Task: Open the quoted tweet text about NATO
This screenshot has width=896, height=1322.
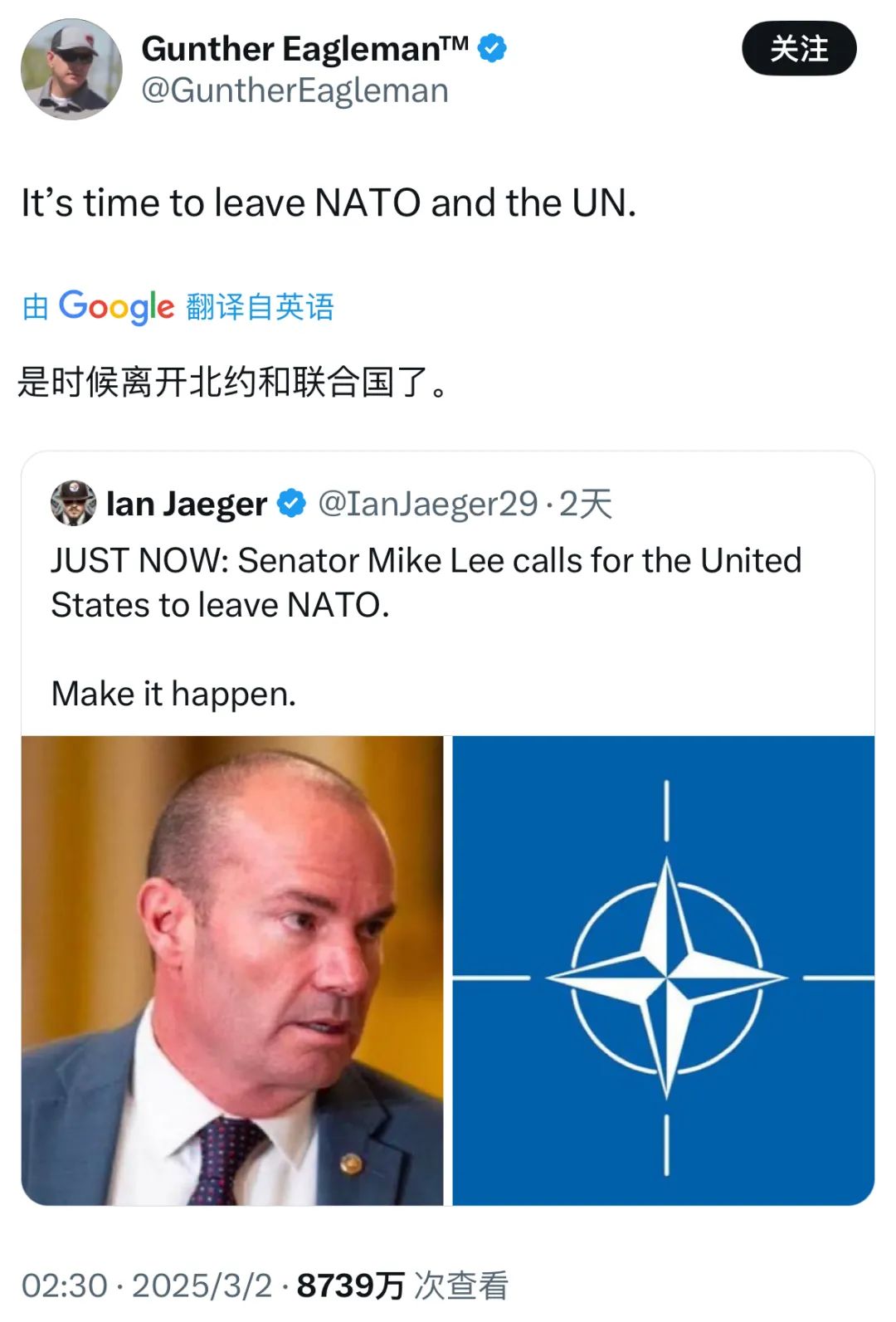Action: [x=426, y=583]
